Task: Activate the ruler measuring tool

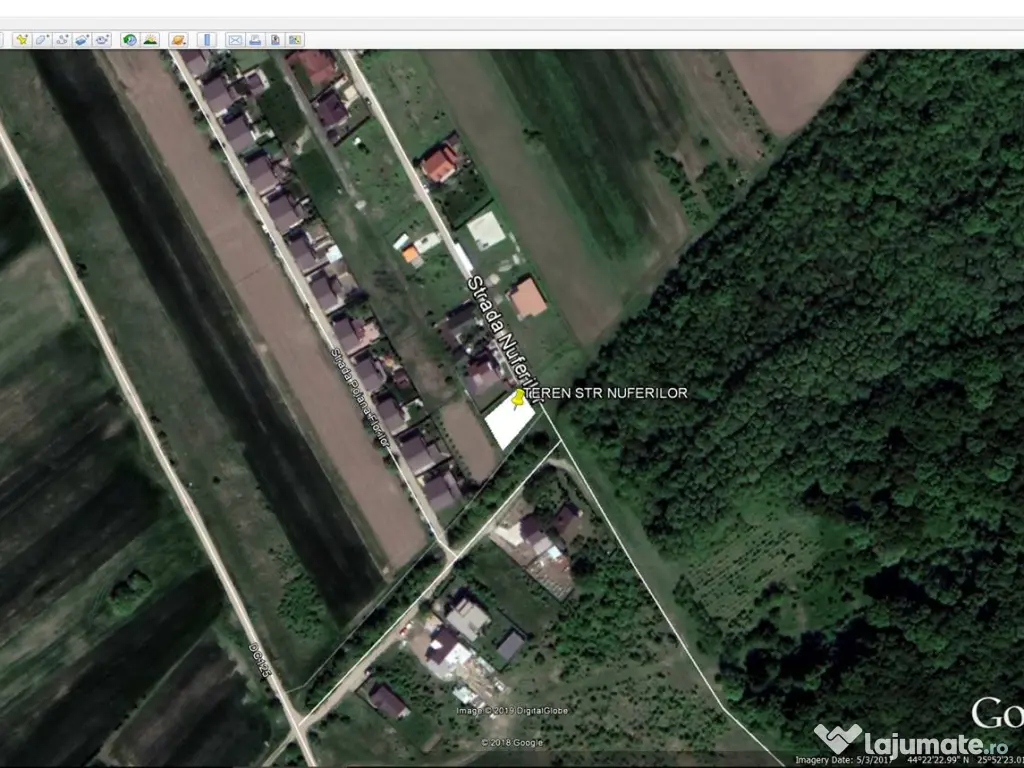Action: pos(207,40)
